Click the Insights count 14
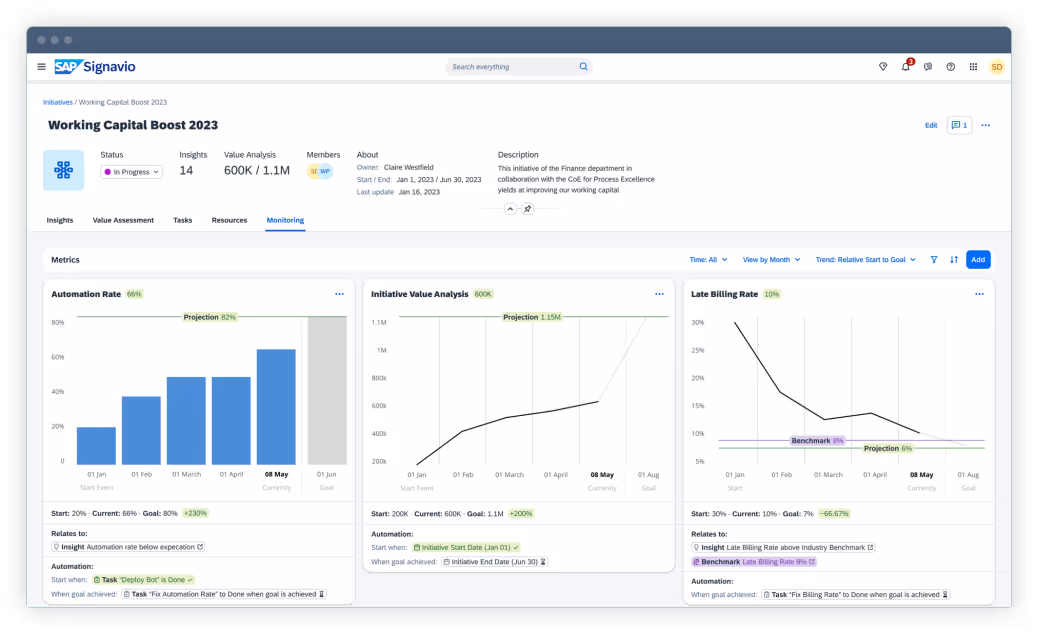This screenshot has width=1038, height=634. 186,171
